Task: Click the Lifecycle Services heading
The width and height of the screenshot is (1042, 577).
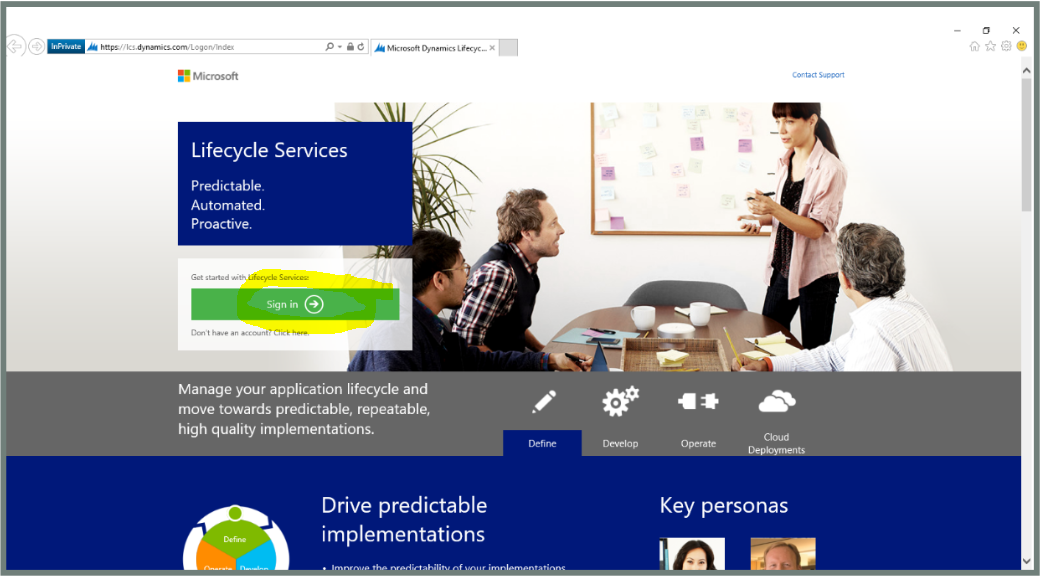Action: pos(269,150)
